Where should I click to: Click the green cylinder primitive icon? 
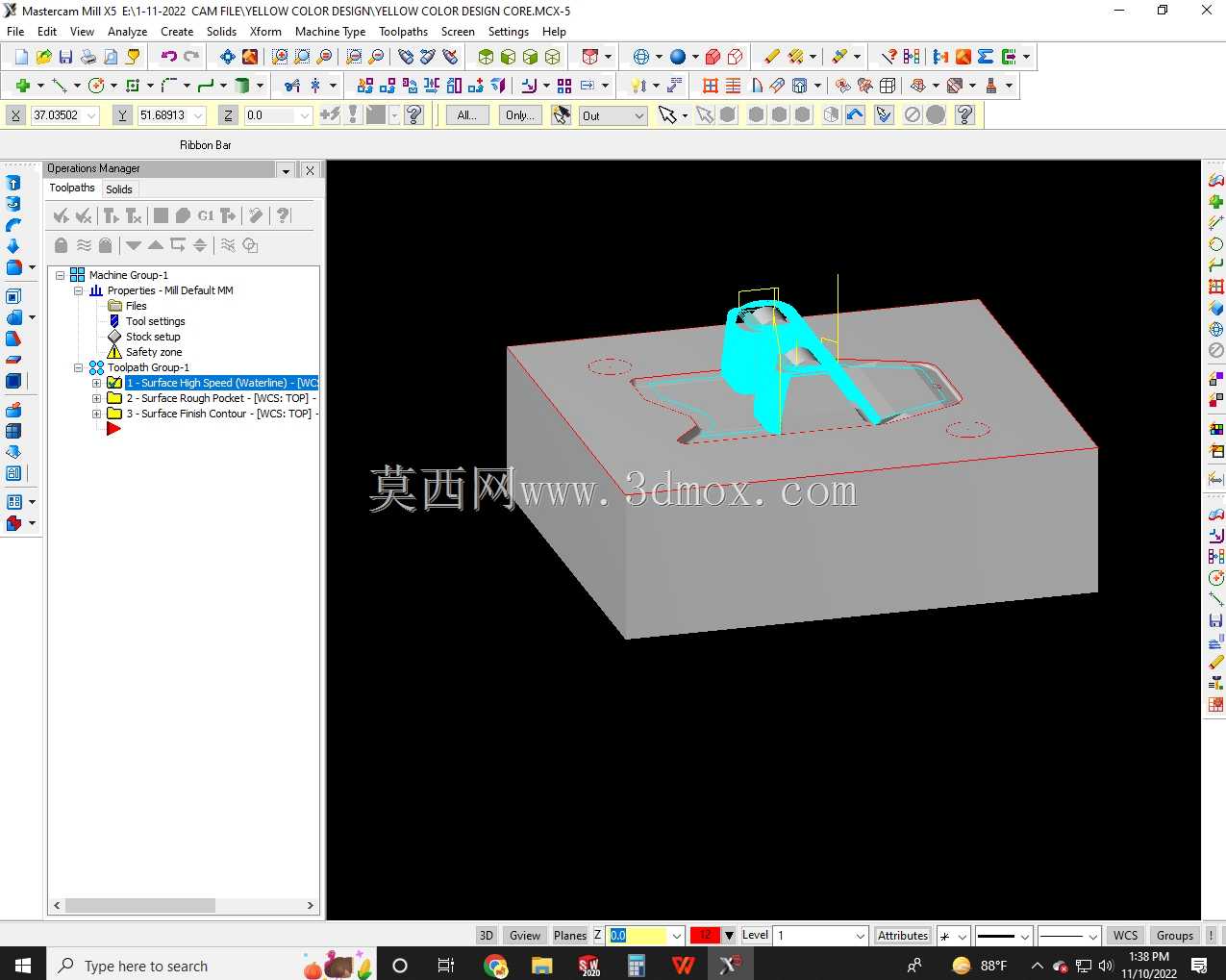click(242, 86)
